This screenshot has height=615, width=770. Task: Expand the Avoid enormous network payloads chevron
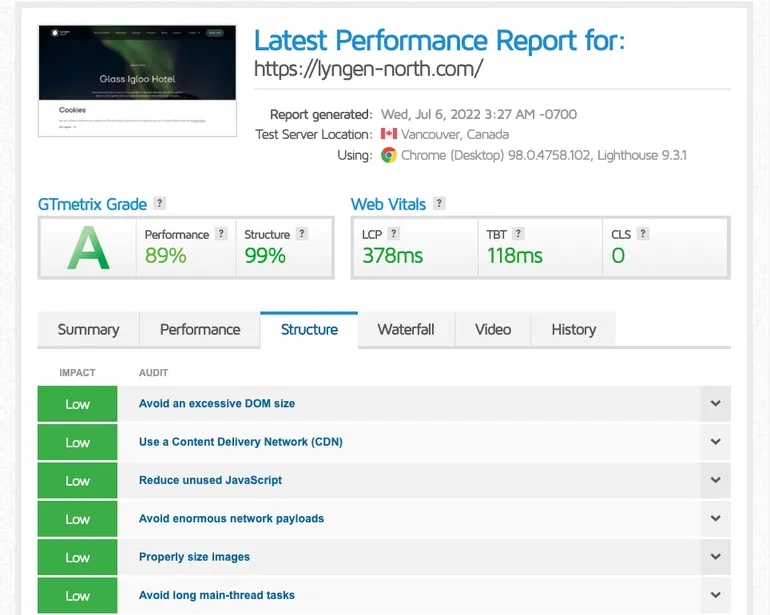click(x=715, y=519)
